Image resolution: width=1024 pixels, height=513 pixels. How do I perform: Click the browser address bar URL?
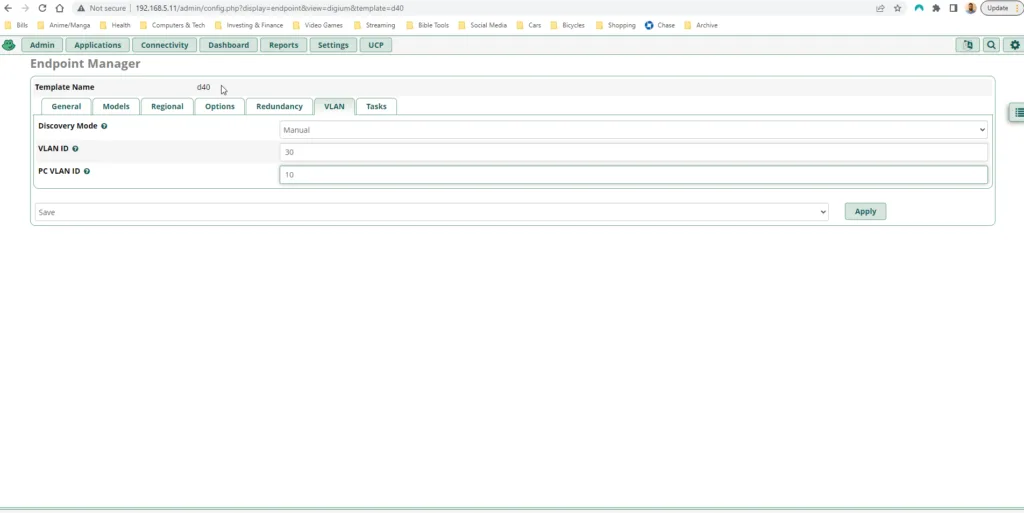click(x=270, y=8)
